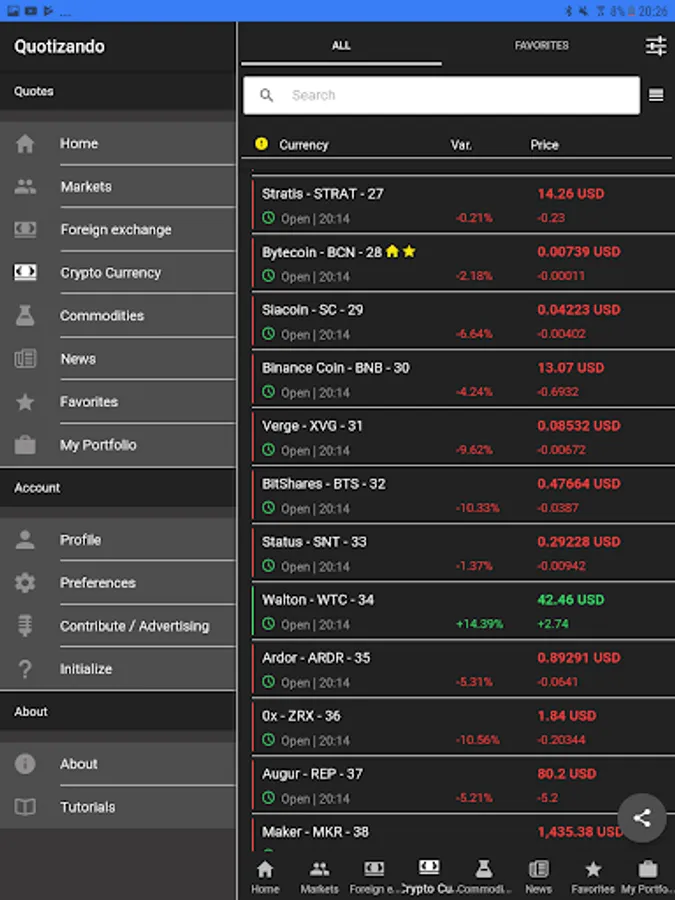Open the list menu beside search
Viewport: 675px width, 900px height.
[x=656, y=95]
